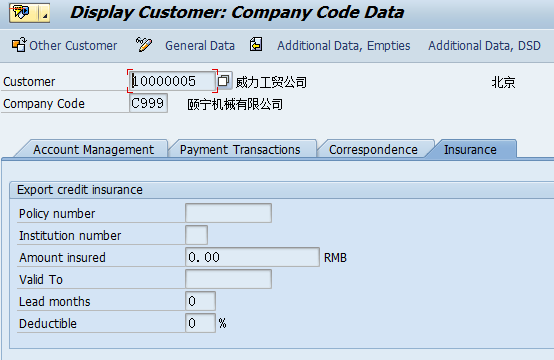The image size is (554, 360).
Task: Click the customer name 威力工贸公司
Action: pyautogui.click(x=271, y=82)
